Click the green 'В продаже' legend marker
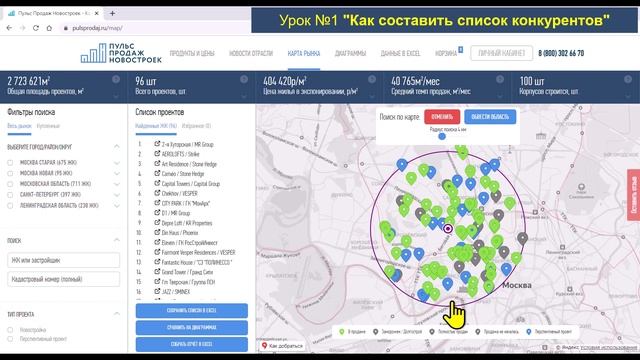This screenshot has height=360, width=640. 342,332
